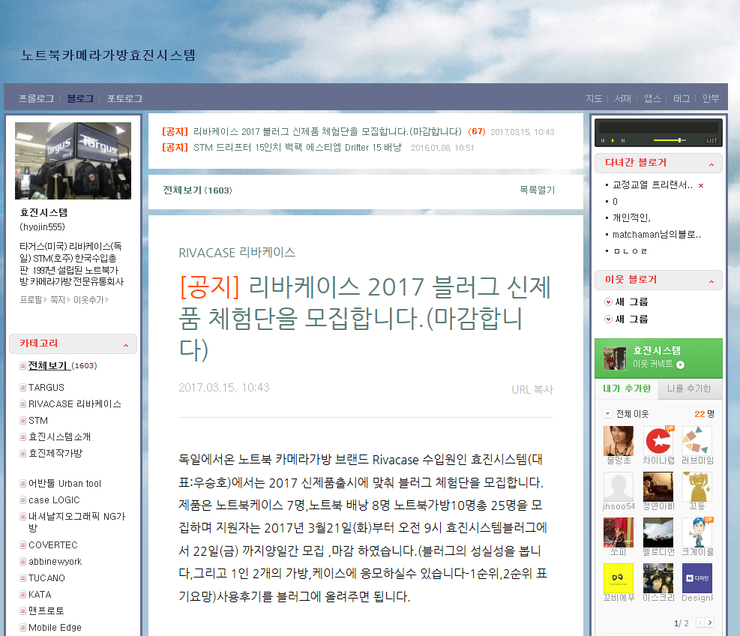Click 목록열기 to open post list
This screenshot has width=740, height=636.
[537, 190]
